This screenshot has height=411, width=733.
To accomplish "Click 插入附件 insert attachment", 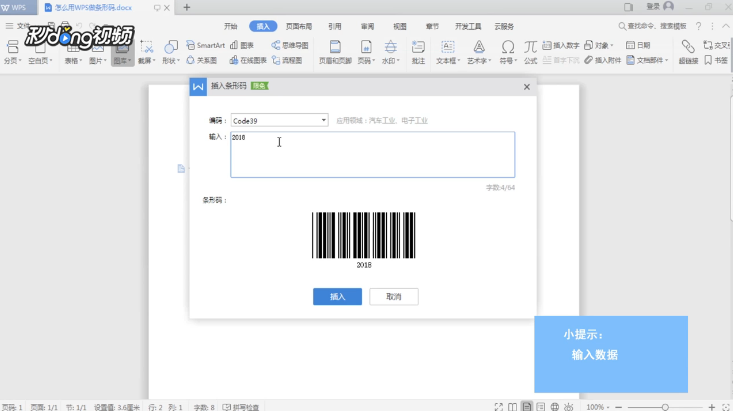I will (x=603, y=60).
